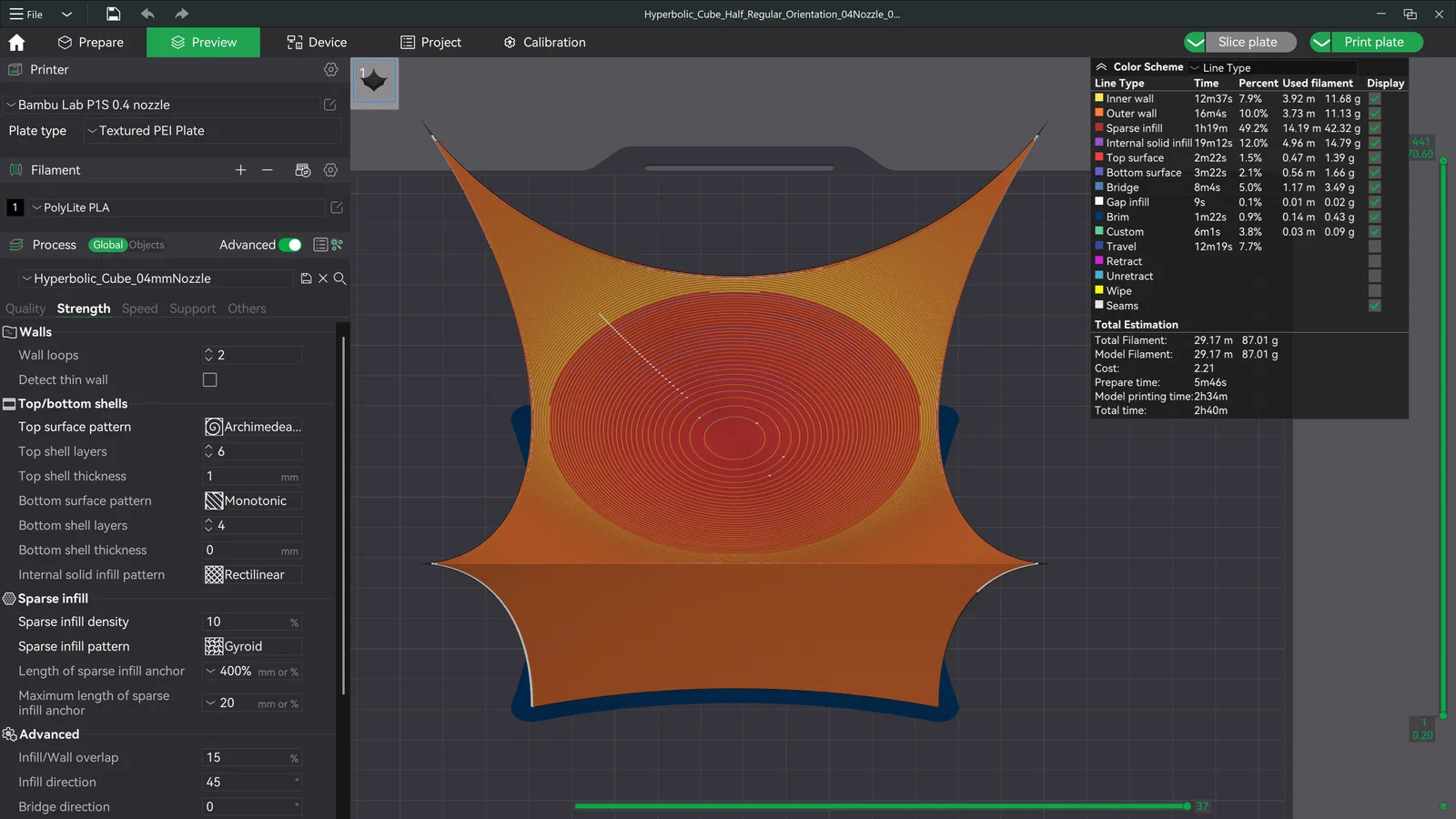Add a filament with the plus icon
Viewport: 1456px width, 819px height.
click(x=240, y=170)
